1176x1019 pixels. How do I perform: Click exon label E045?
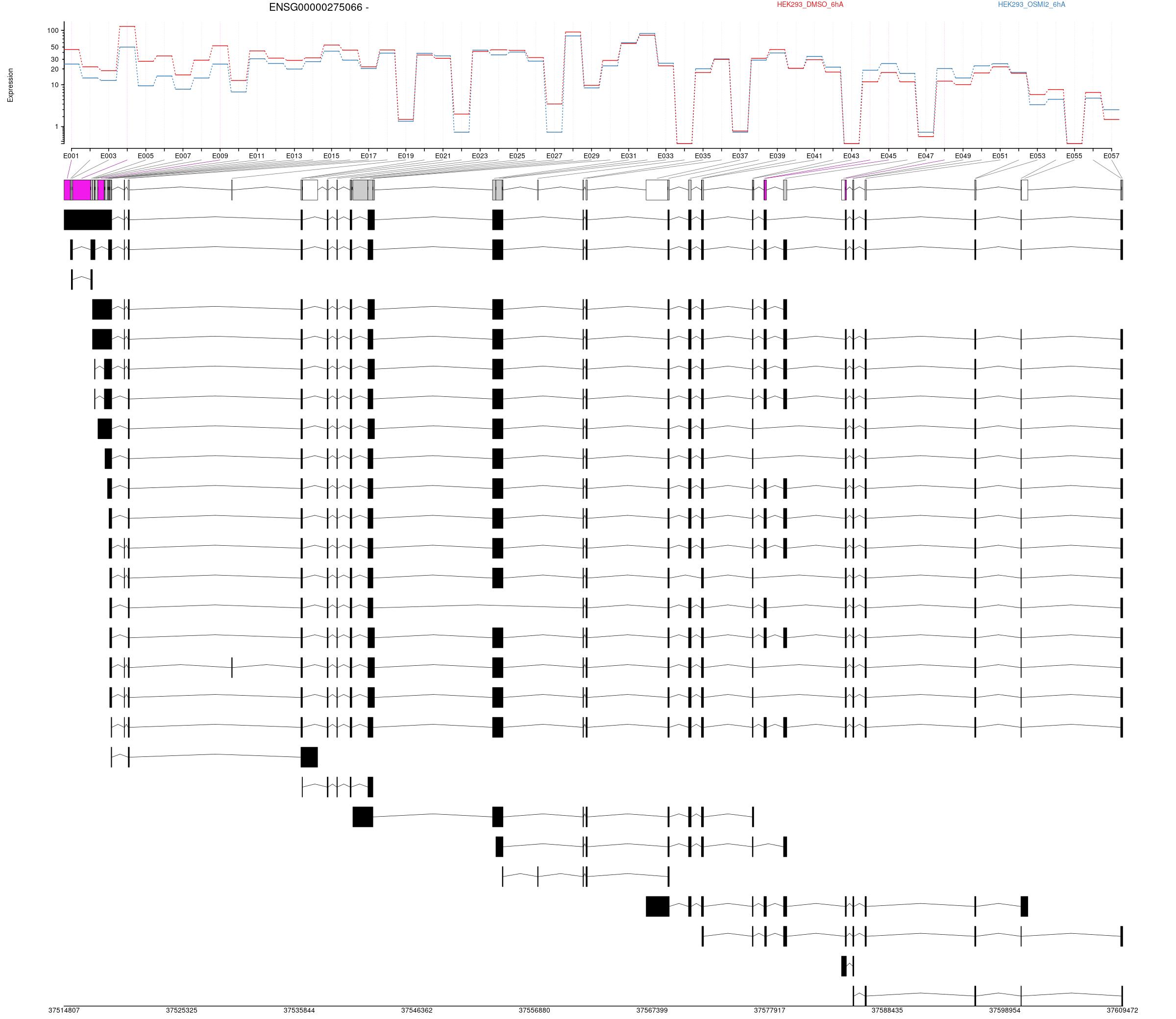pos(889,156)
